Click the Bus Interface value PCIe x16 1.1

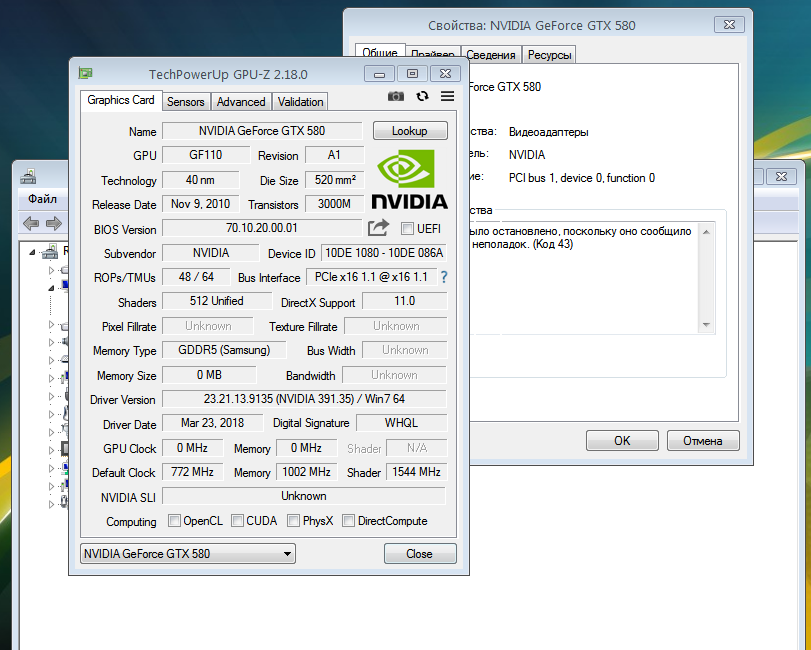[x=371, y=277]
